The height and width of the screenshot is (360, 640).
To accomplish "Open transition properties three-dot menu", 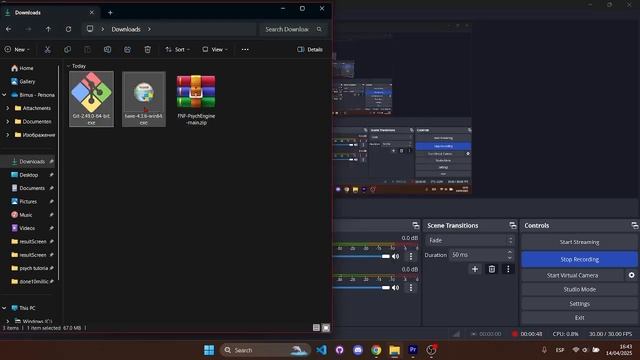I will (x=508, y=269).
